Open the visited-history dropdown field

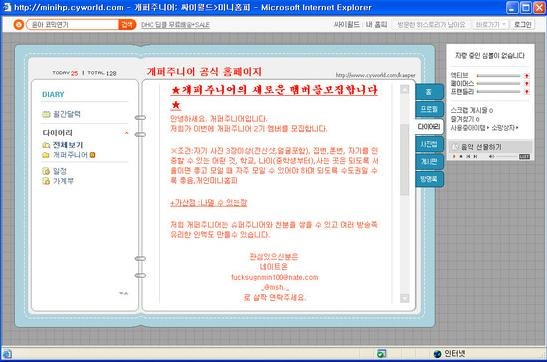431,25
